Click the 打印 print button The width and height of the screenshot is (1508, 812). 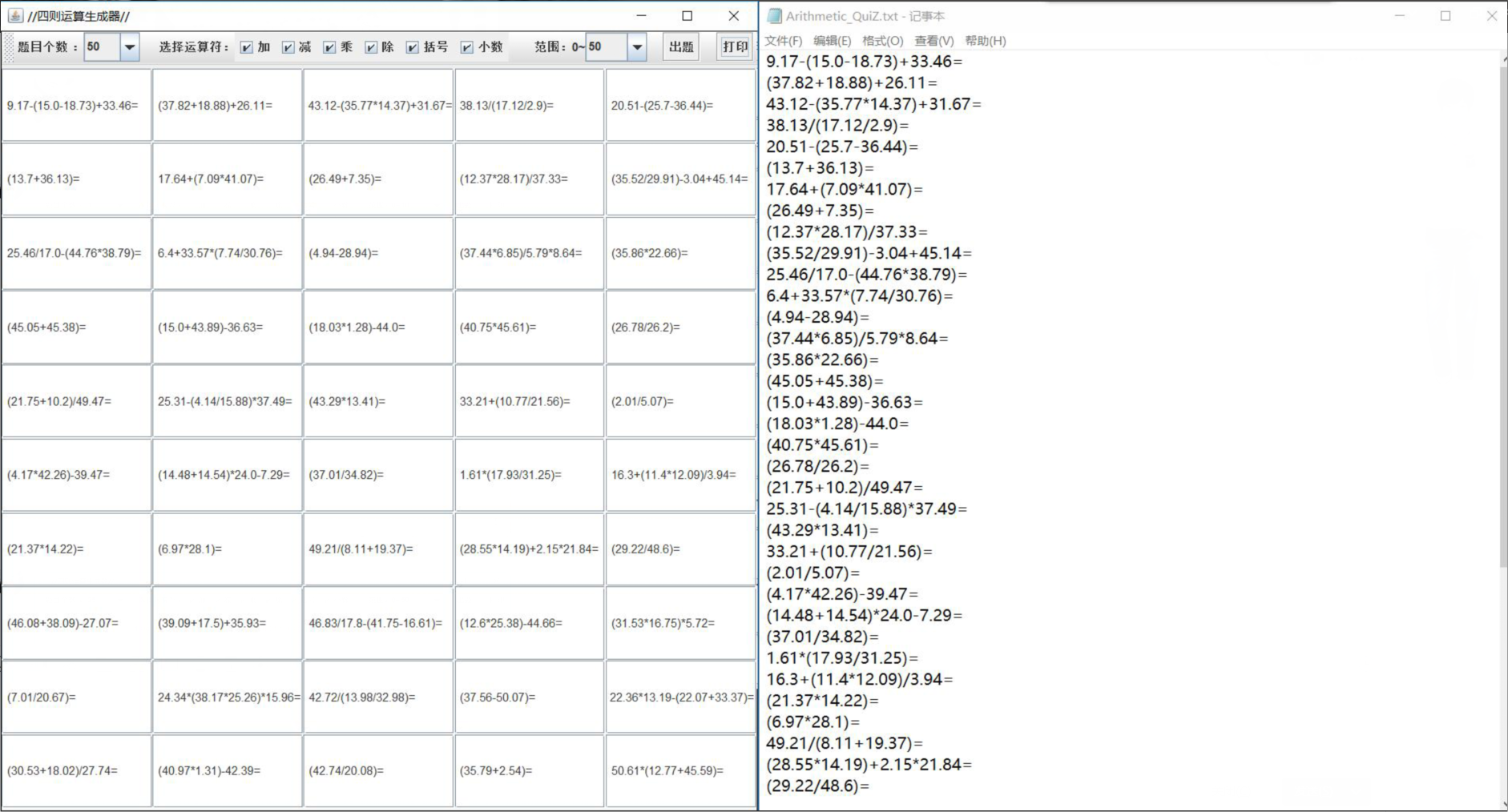(x=735, y=47)
